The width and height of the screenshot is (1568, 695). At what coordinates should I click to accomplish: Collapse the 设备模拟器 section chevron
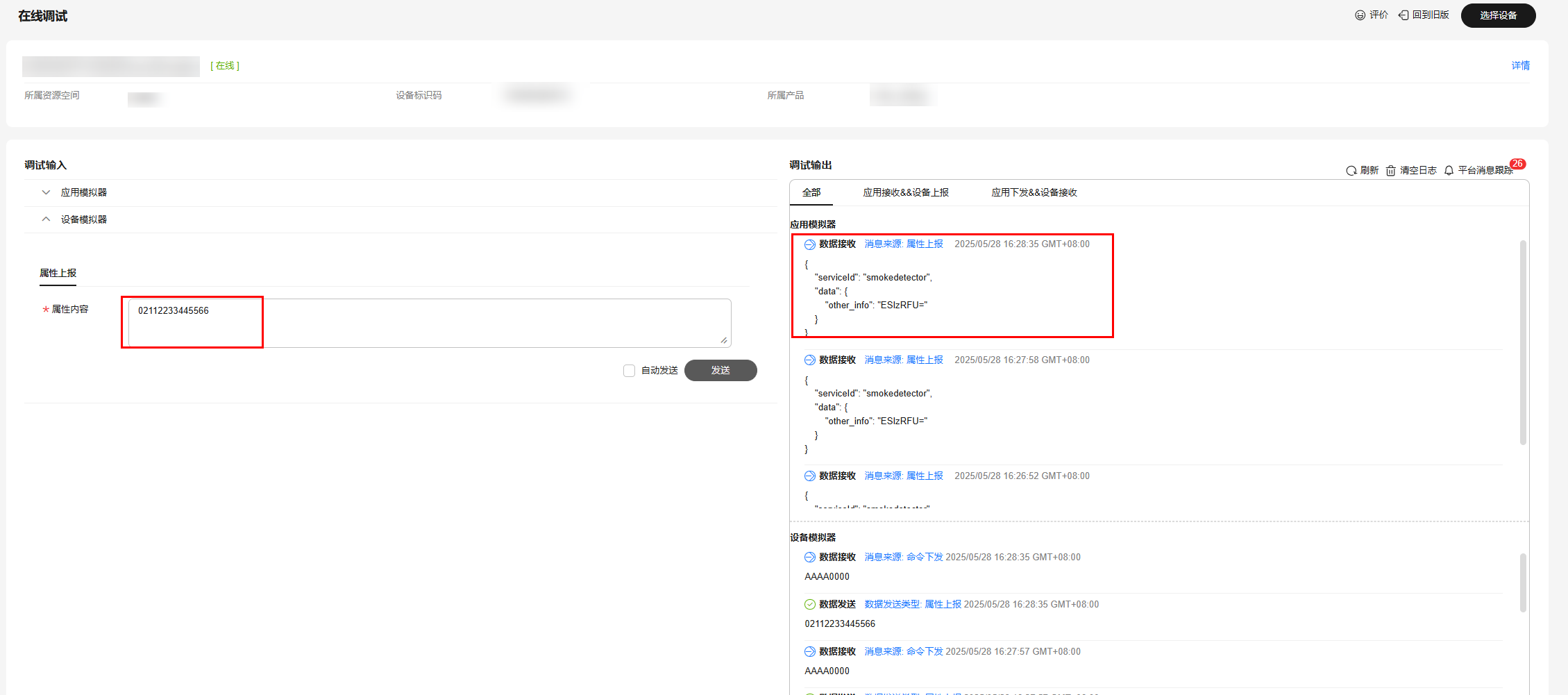(x=46, y=219)
